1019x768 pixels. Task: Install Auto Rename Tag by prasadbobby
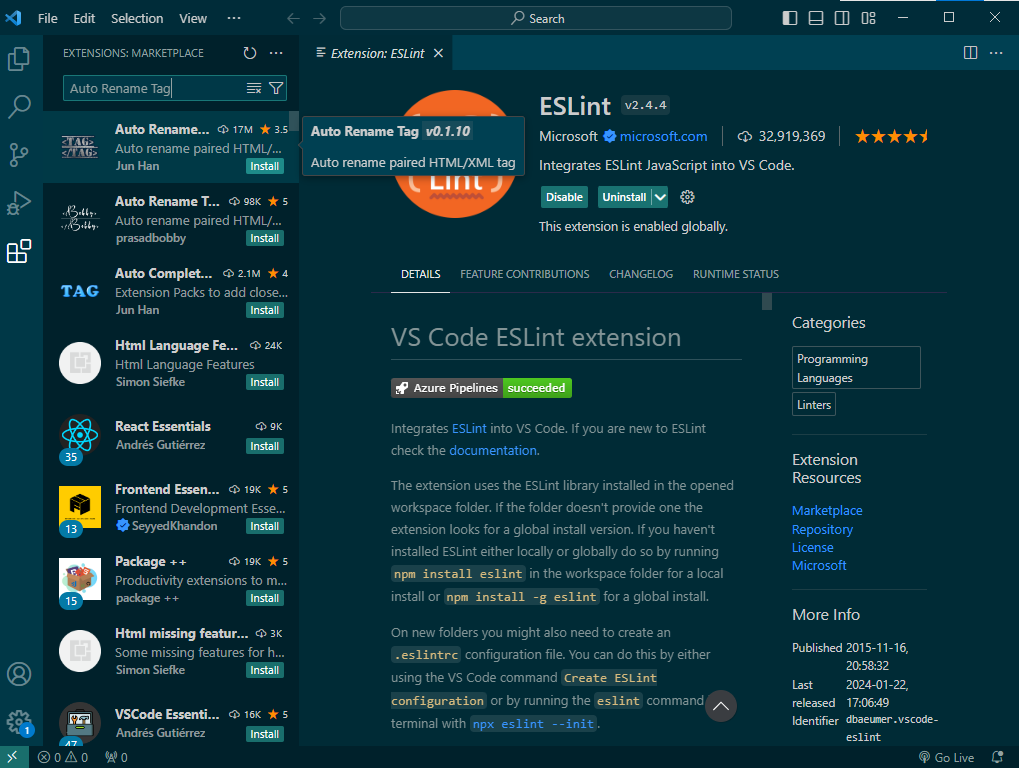[x=264, y=238]
